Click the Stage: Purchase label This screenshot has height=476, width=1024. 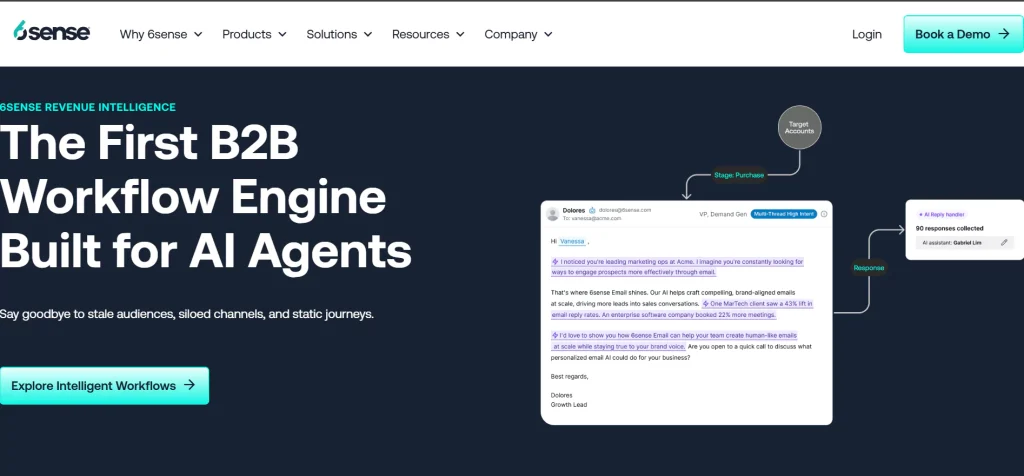pos(739,175)
